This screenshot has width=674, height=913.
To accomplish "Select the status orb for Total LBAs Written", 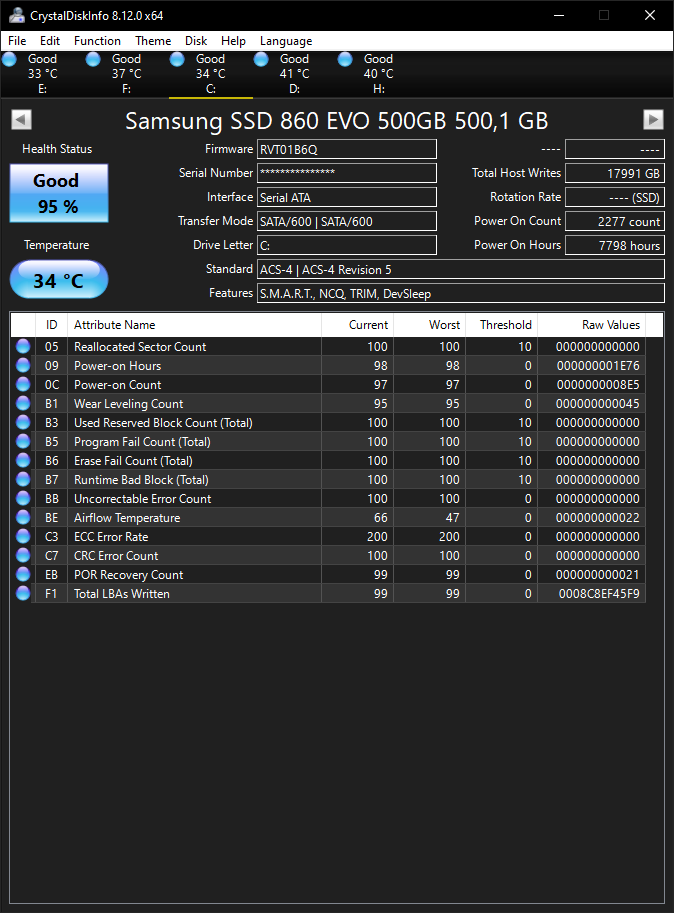I will 23,593.
